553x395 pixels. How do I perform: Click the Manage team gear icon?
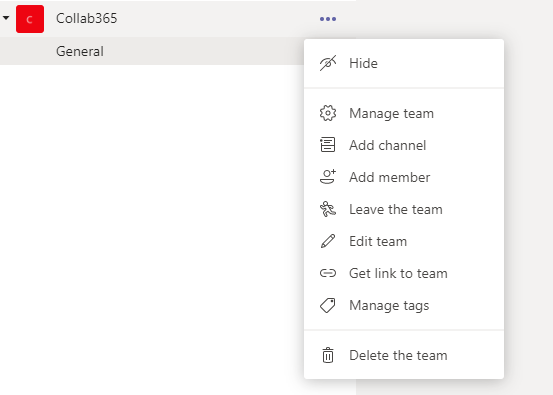click(x=328, y=113)
